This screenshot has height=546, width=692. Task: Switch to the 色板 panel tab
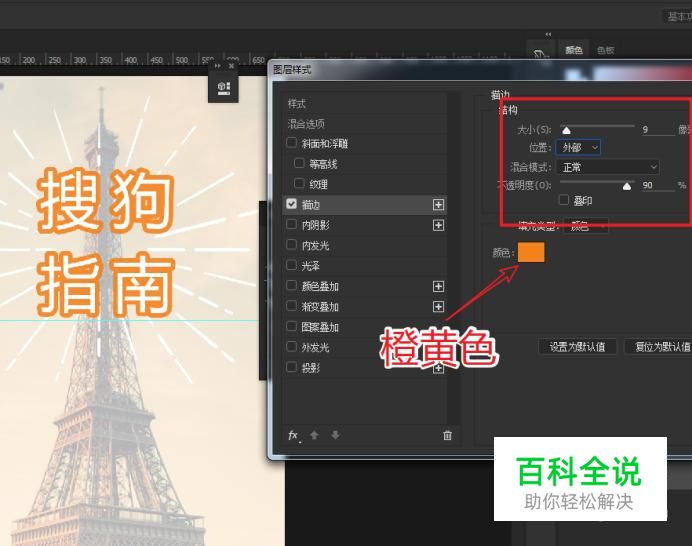coord(606,50)
